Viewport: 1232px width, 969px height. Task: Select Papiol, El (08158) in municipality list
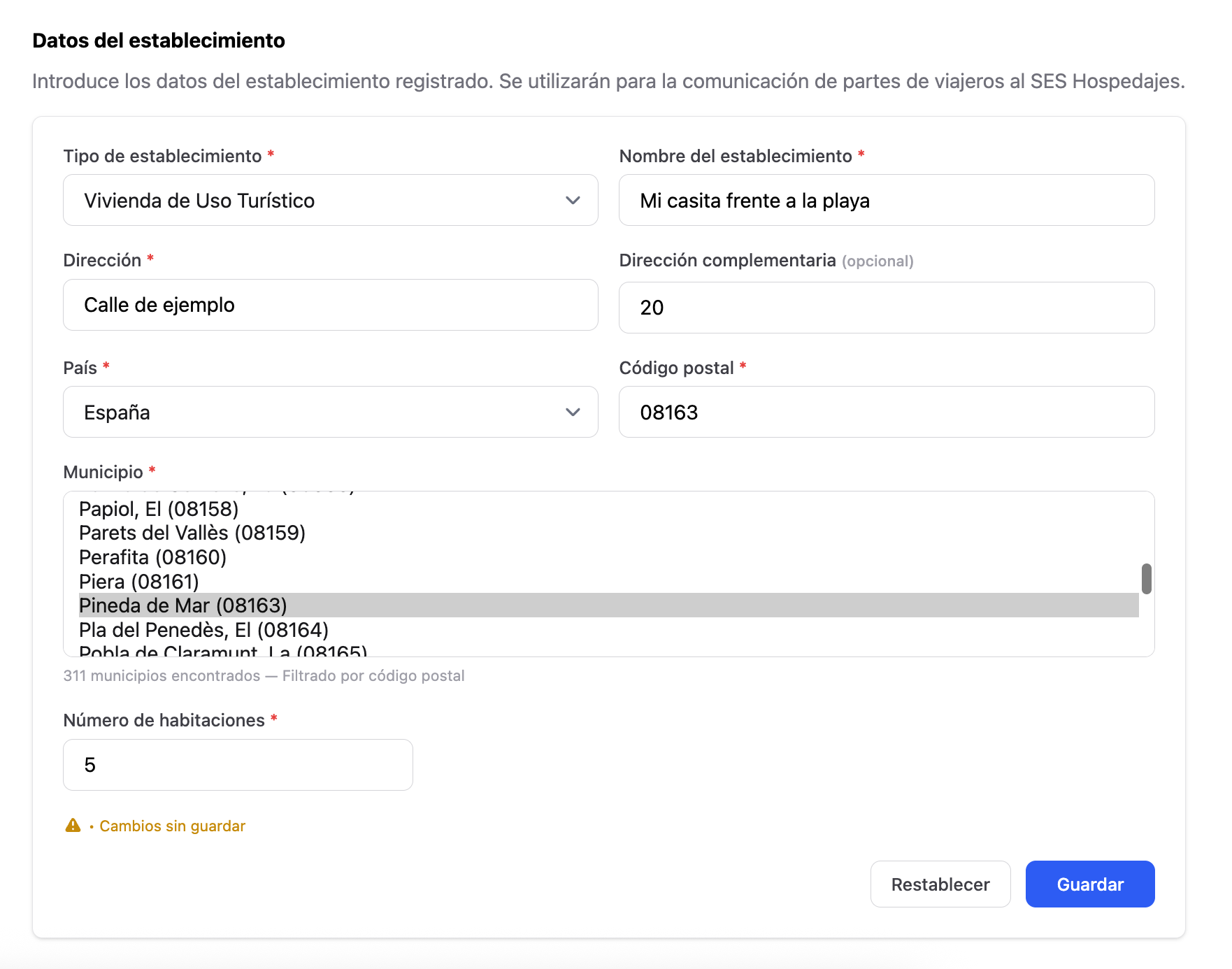pos(608,509)
